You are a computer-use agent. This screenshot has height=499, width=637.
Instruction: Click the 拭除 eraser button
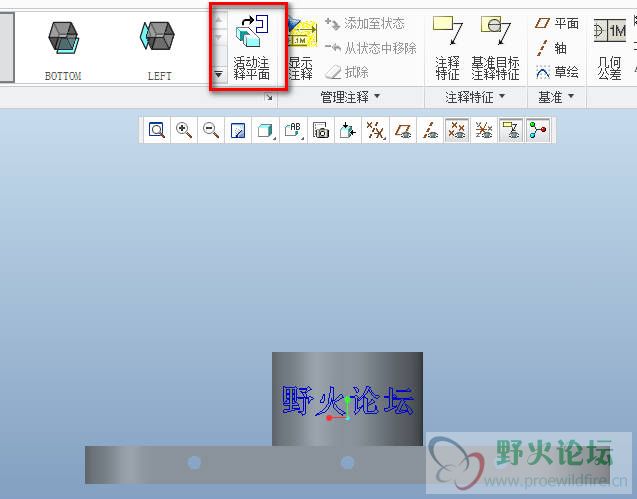pos(347,72)
